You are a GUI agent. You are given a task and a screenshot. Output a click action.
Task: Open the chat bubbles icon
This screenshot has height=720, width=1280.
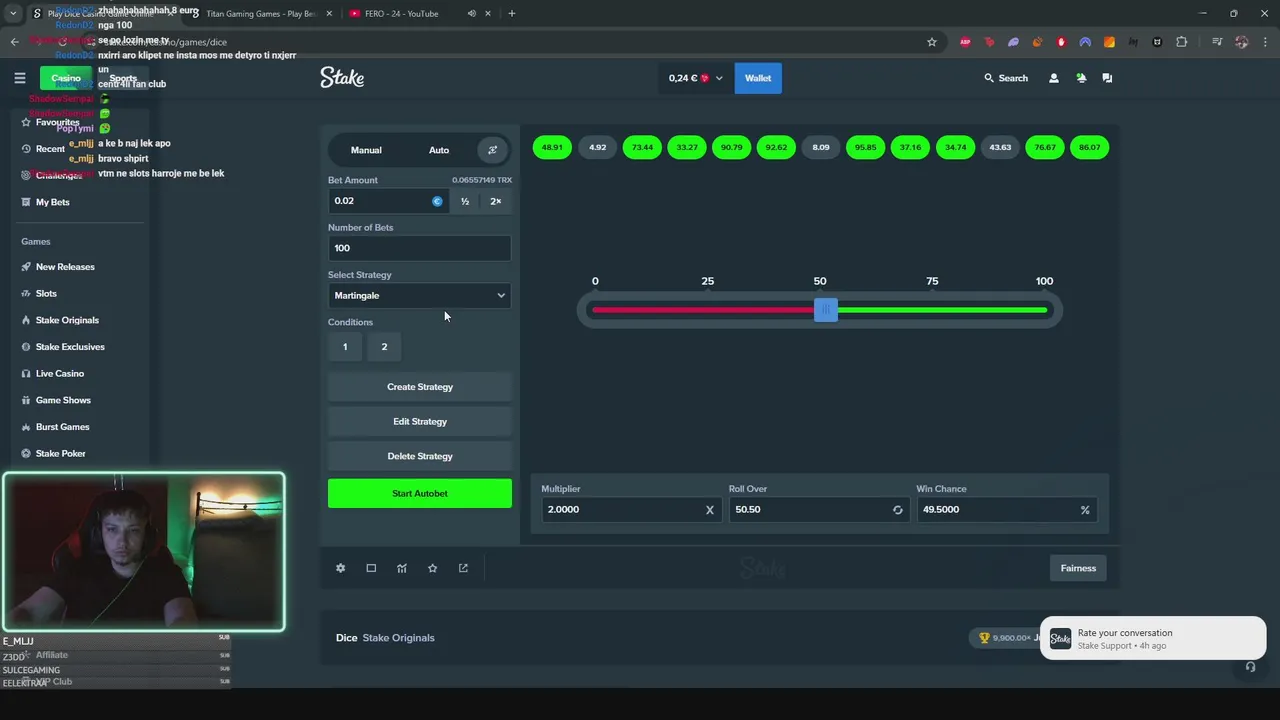tap(1107, 78)
